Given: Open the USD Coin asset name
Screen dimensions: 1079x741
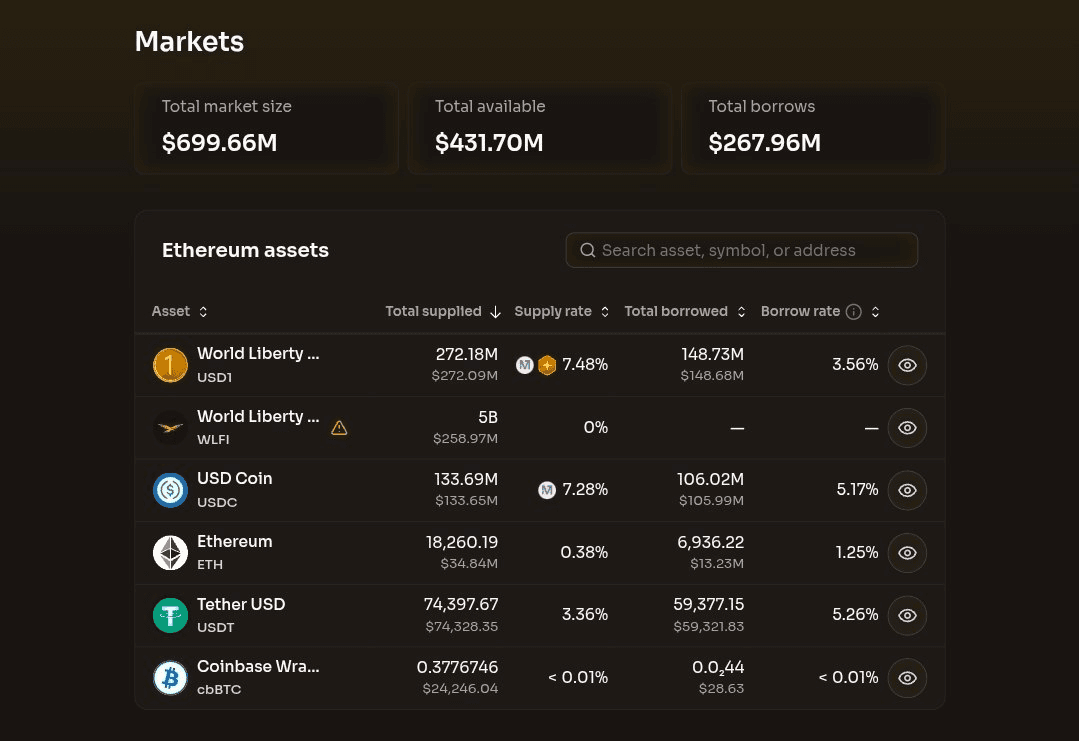Looking at the screenshot, I should pos(235,478).
